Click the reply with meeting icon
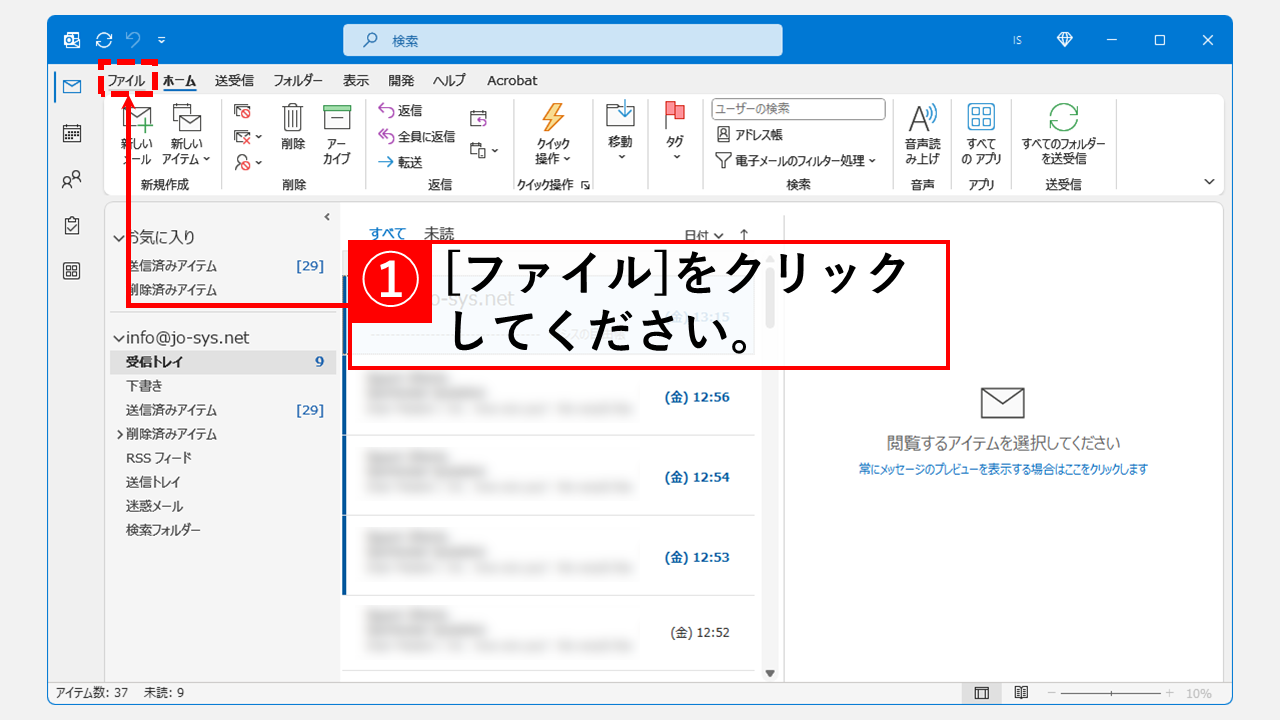Image resolution: width=1280 pixels, height=720 pixels. point(478,118)
